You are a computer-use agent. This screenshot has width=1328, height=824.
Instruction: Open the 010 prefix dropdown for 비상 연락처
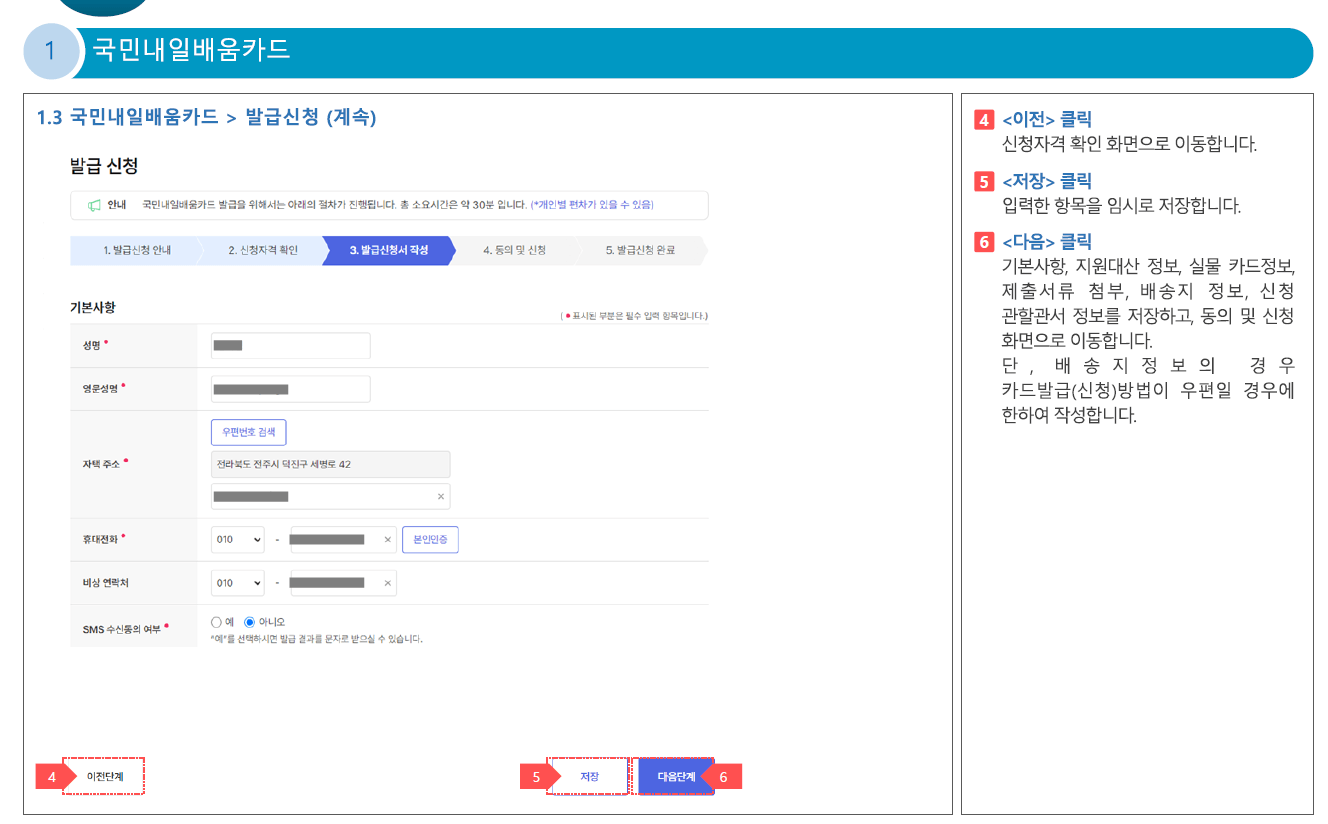click(x=238, y=583)
